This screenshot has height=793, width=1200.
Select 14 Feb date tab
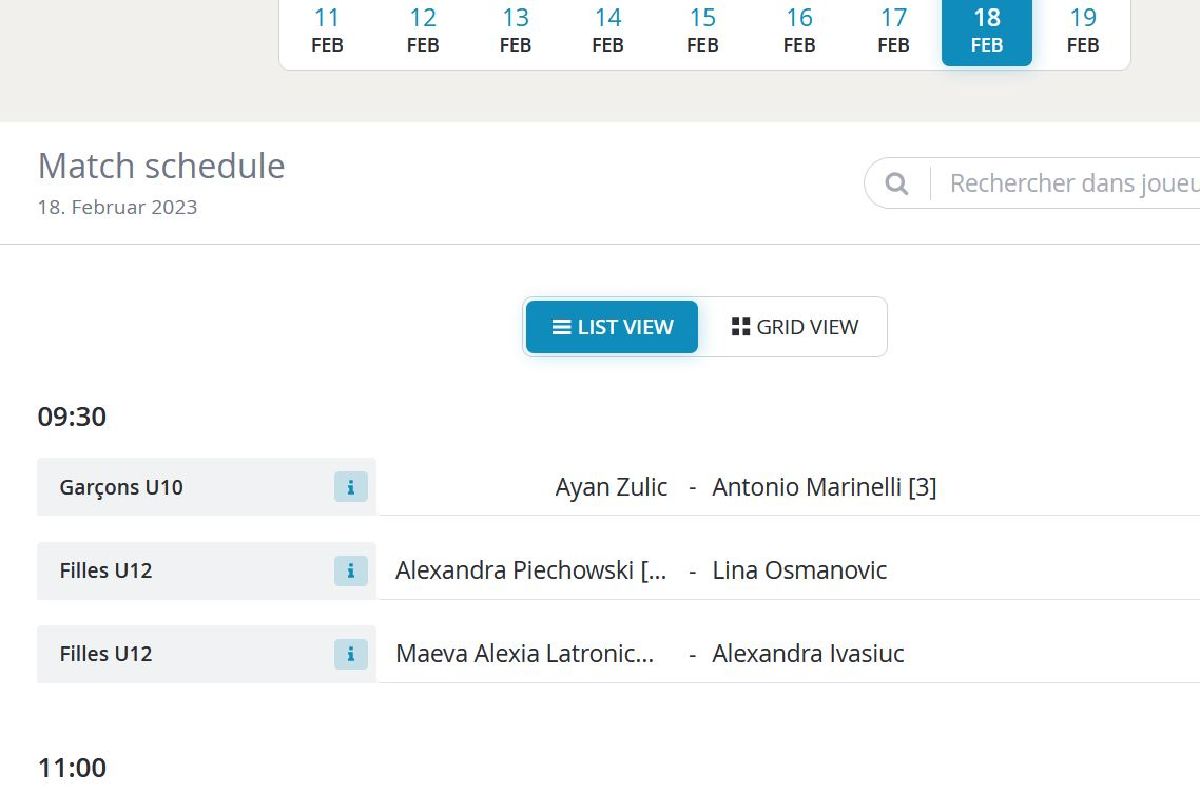(x=608, y=30)
